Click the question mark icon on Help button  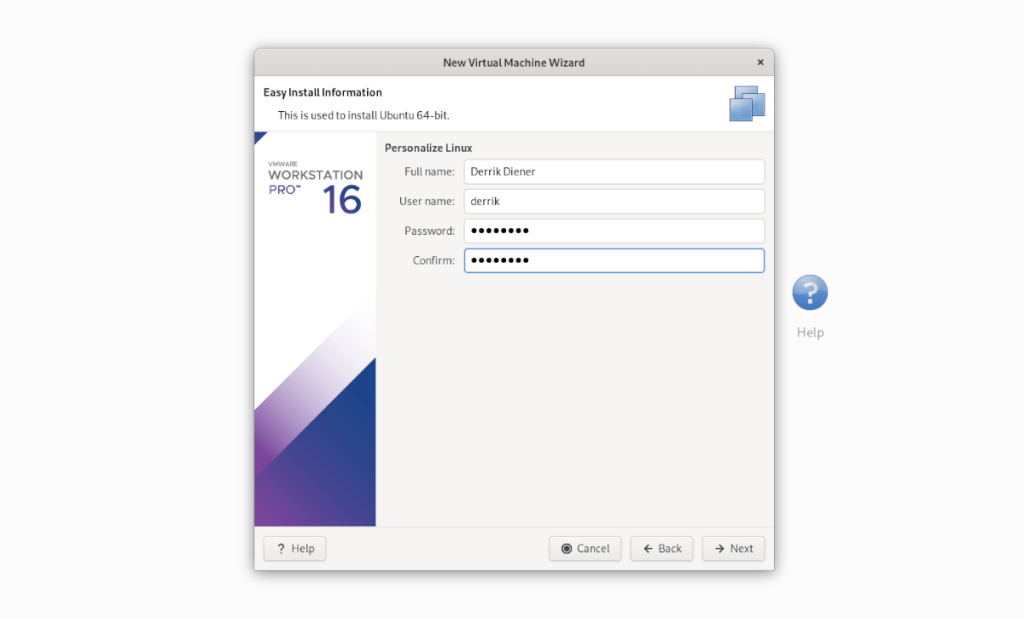tap(281, 548)
